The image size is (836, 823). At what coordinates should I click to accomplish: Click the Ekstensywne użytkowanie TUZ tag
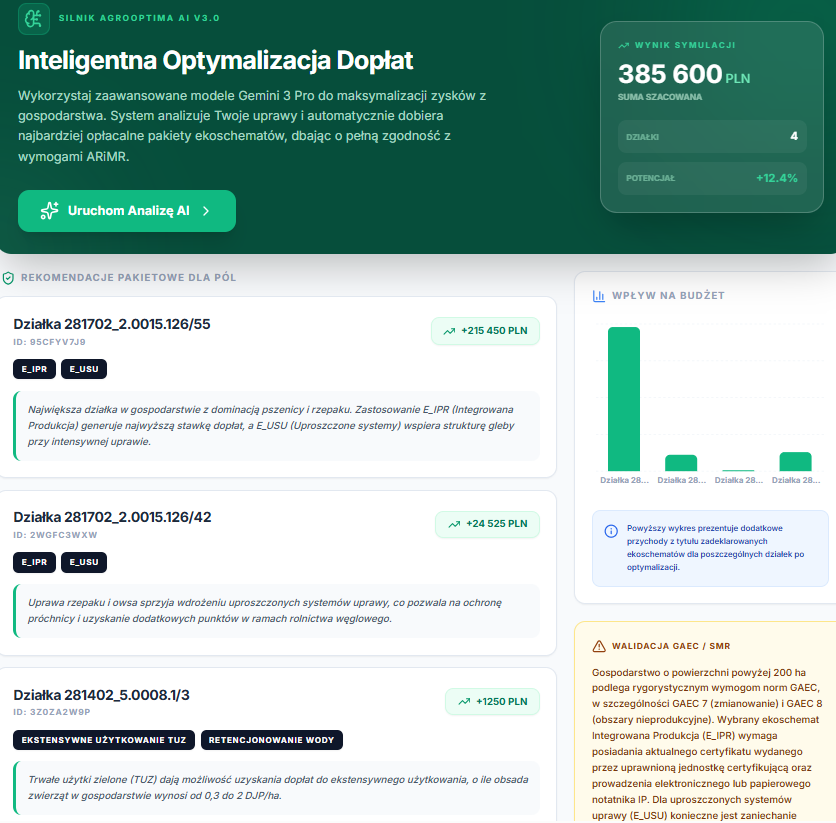point(104,740)
